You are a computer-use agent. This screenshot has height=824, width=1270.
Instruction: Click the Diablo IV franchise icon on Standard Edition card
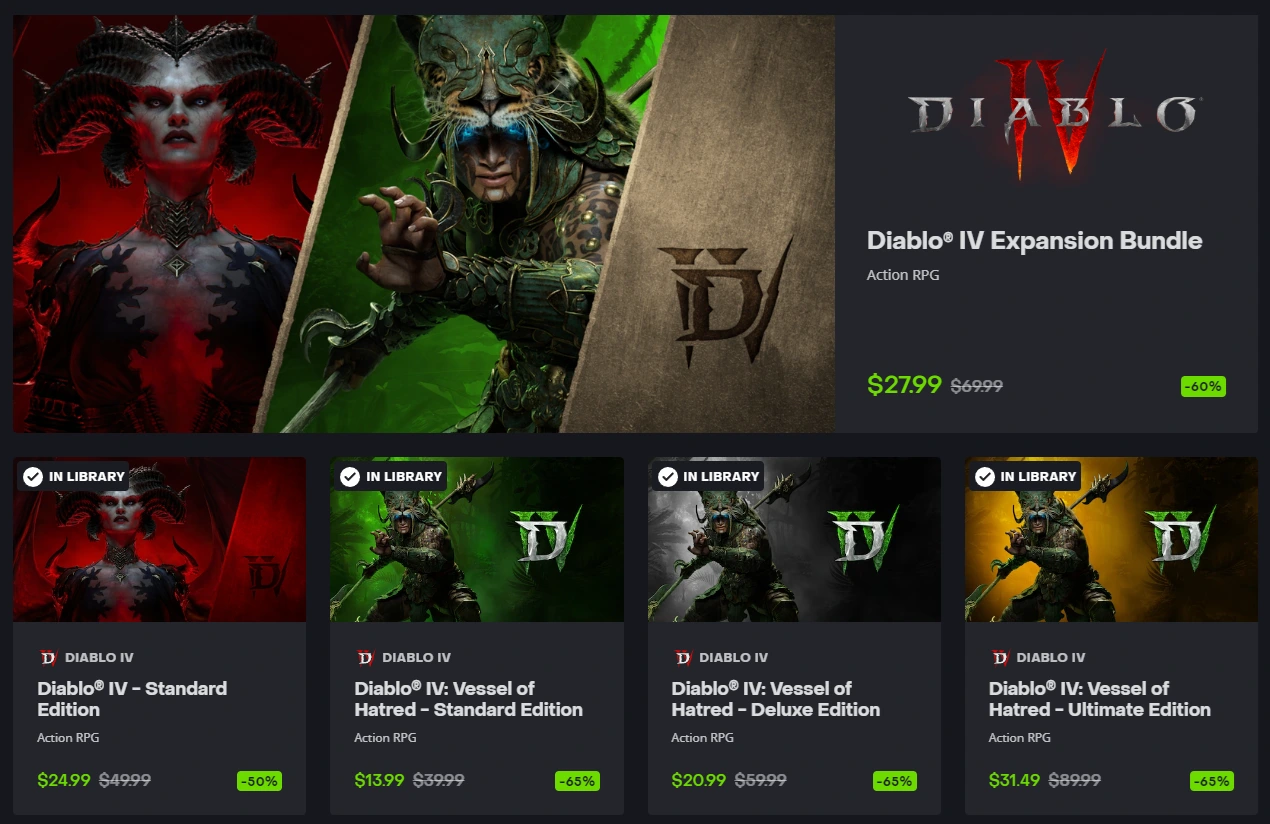[47, 657]
